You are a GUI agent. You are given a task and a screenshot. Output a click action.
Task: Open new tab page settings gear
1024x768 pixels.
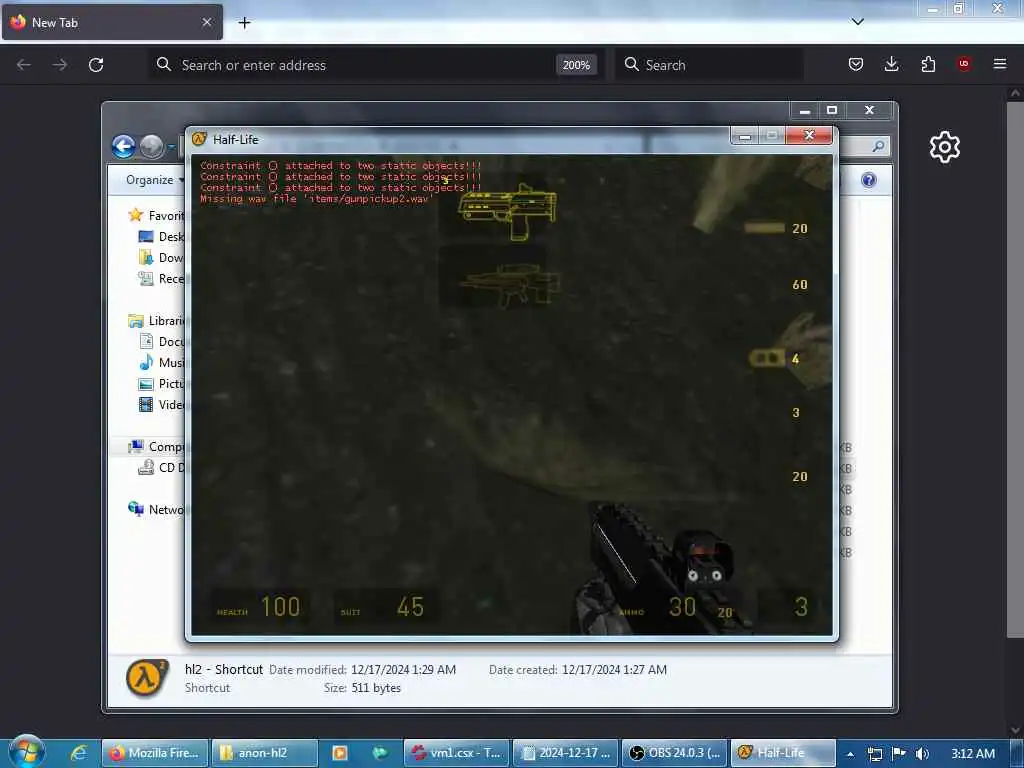[x=945, y=147]
